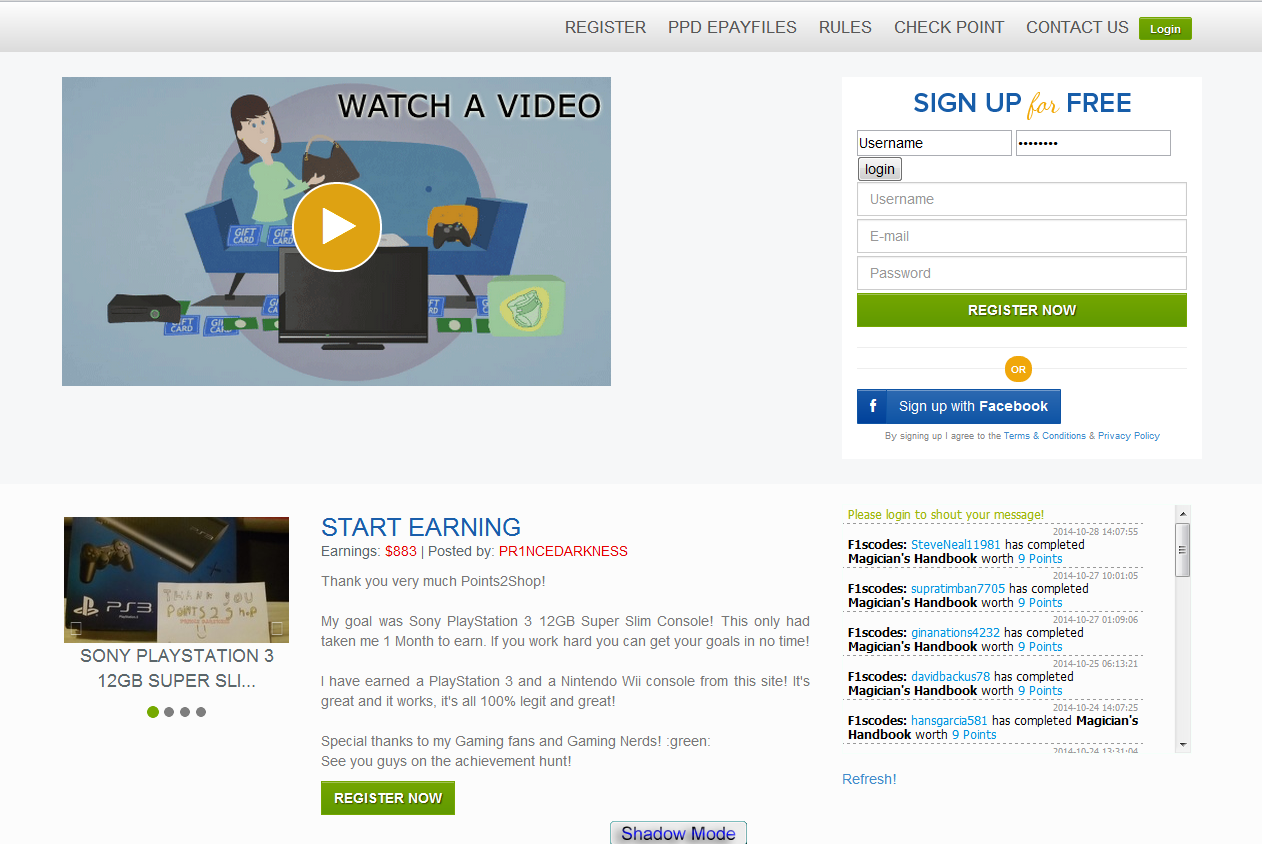Focus the signup Username field

click(x=1022, y=199)
